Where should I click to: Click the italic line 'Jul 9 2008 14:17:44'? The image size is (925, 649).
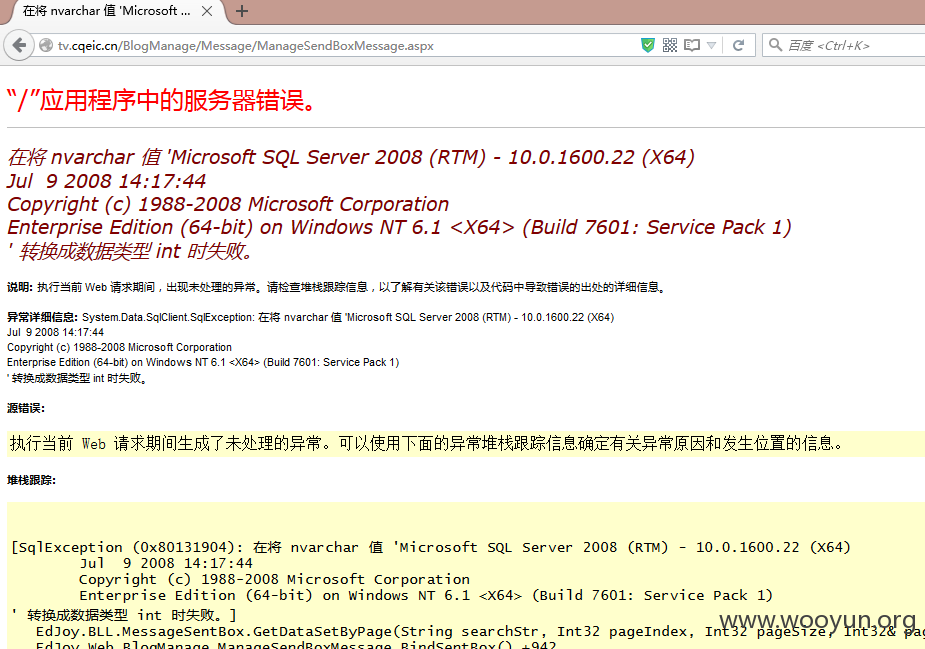coord(107,181)
